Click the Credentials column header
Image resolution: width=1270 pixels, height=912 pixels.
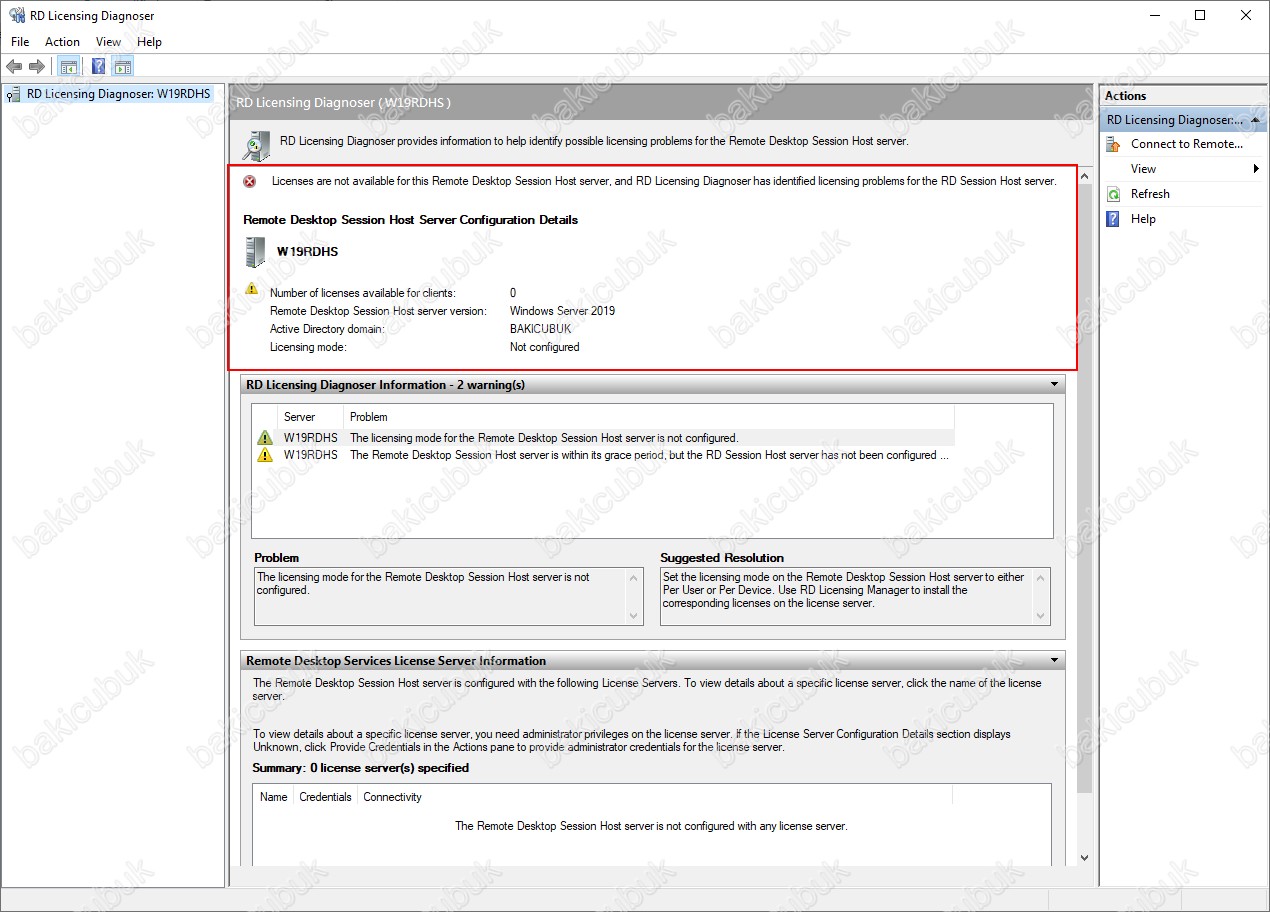point(325,797)
